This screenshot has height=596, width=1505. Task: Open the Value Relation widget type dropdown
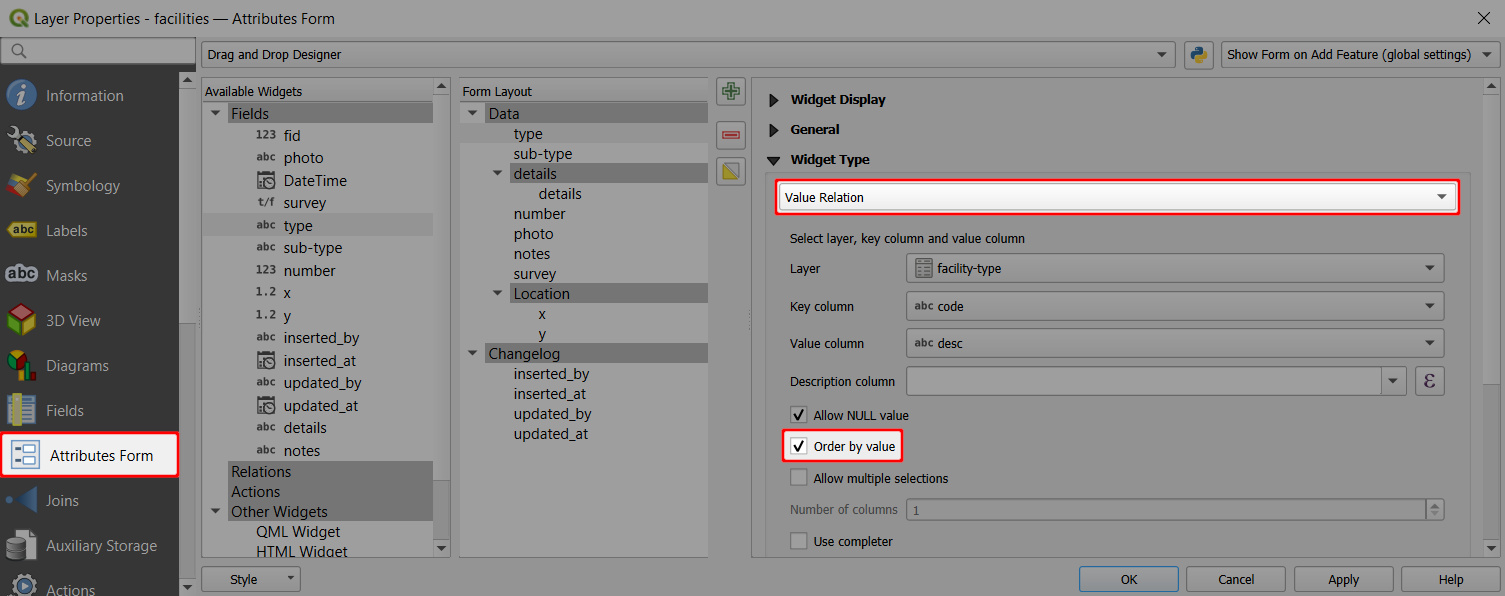pyautogui.click(x=1117, y=197)
